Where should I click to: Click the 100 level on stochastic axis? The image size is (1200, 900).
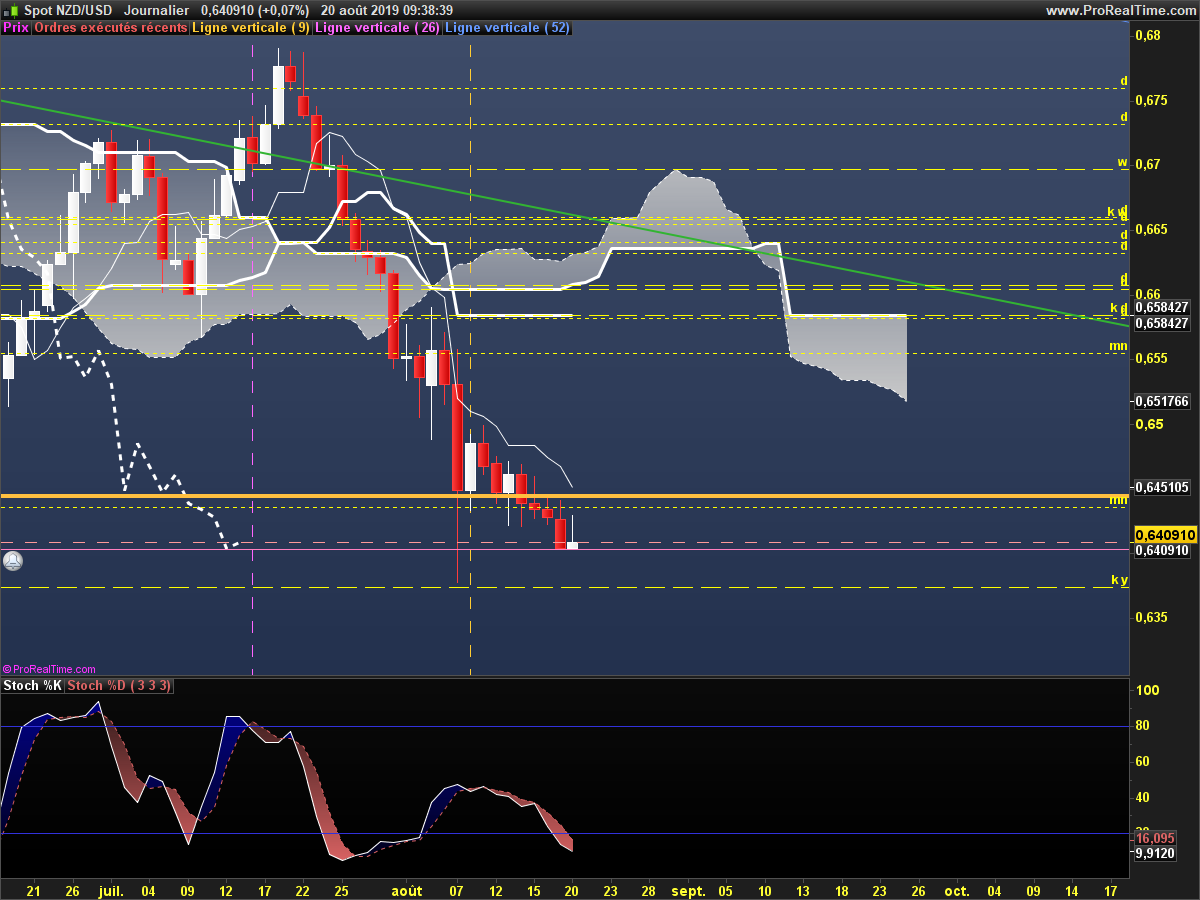pos(1148,691)
